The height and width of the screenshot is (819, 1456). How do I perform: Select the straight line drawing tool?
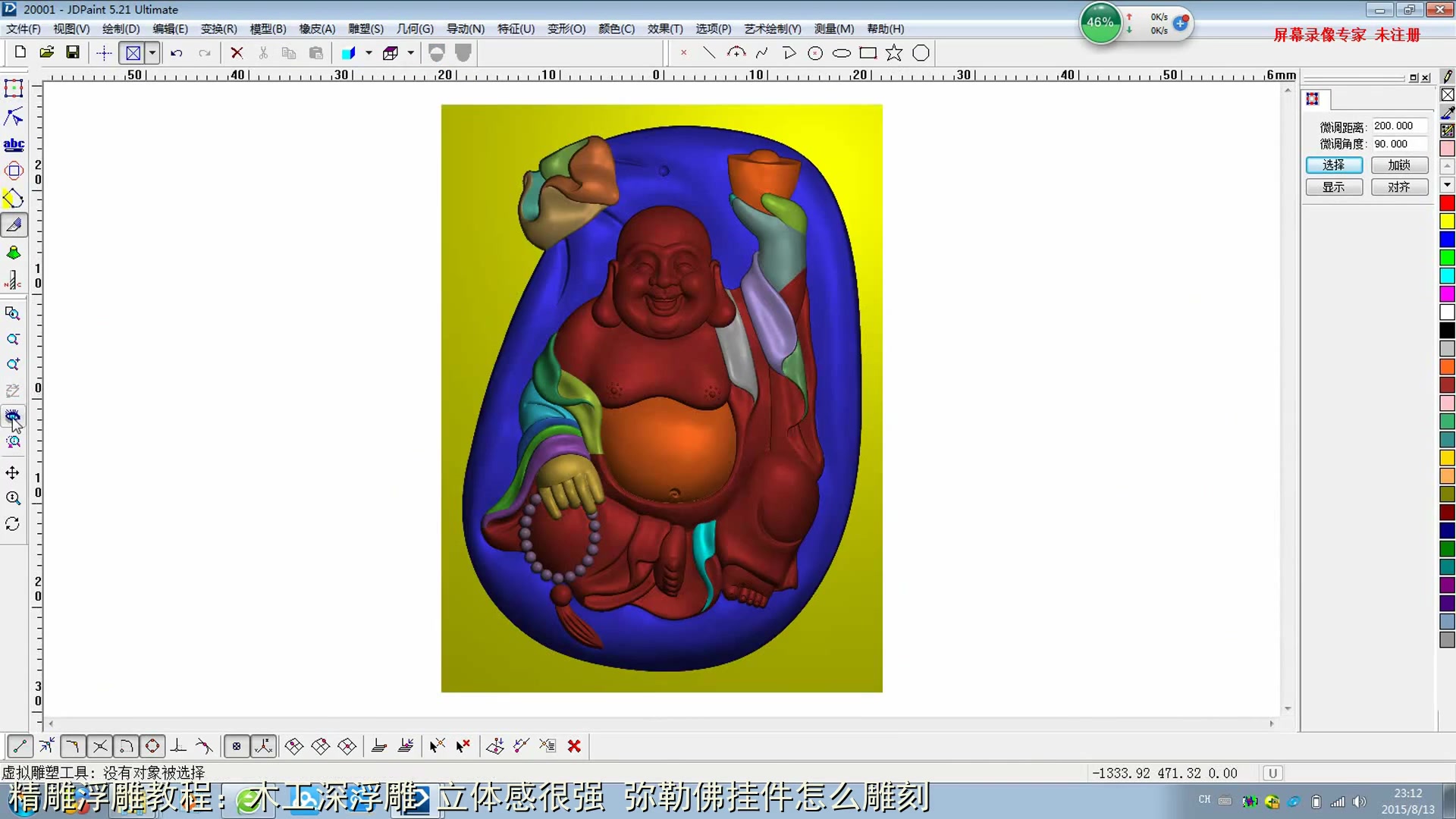(709, 53)
